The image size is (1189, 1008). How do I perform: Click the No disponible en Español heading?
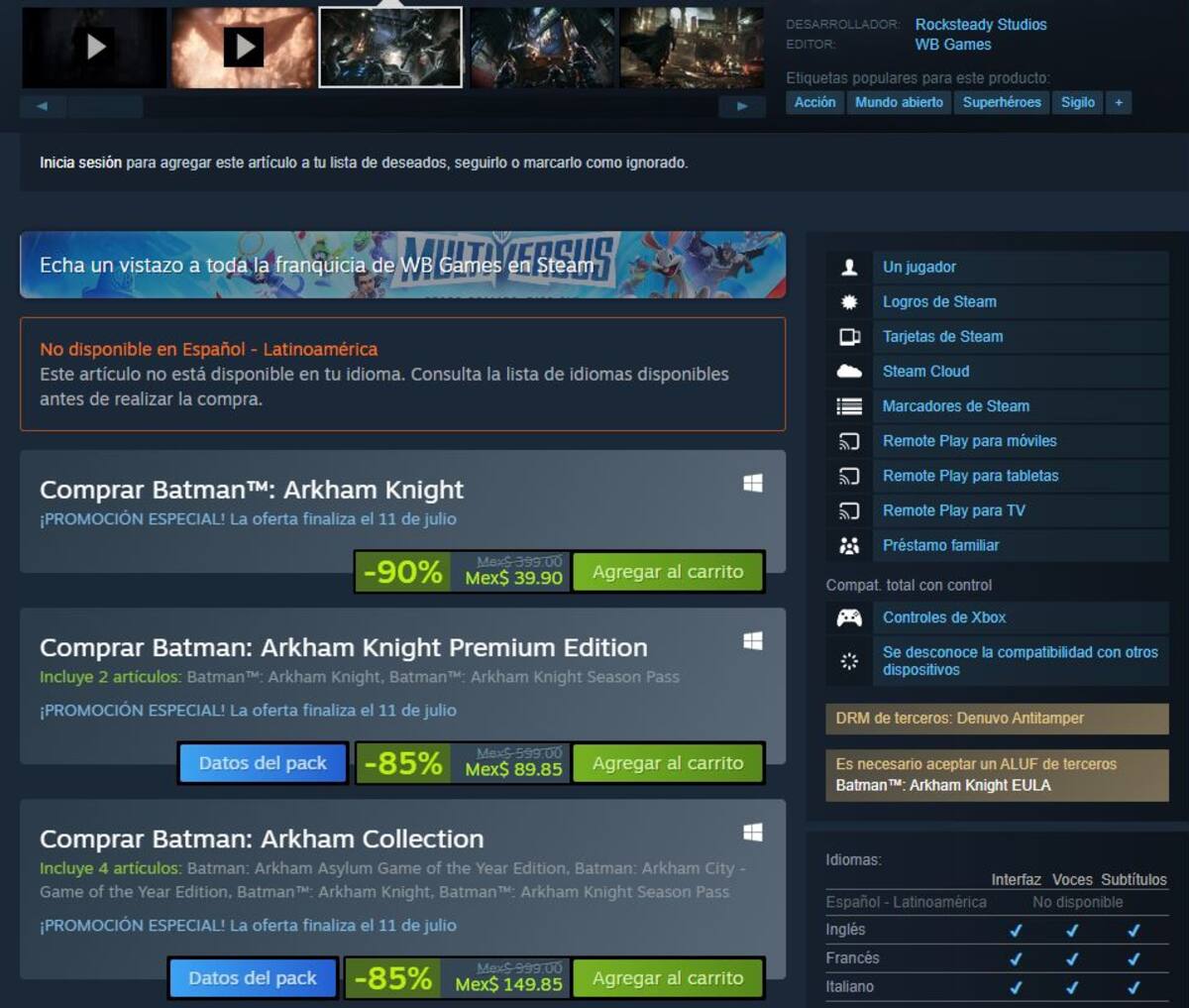pos(208,349)
